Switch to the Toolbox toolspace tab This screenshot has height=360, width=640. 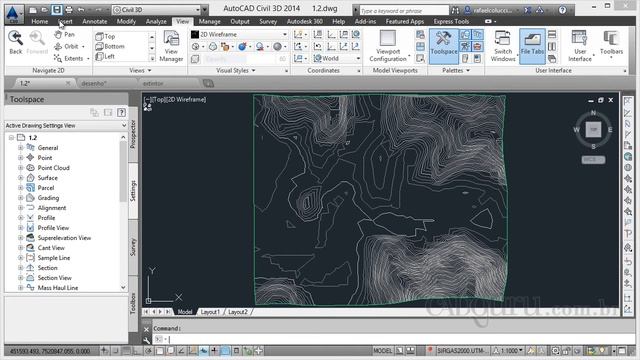click(133, 303)
